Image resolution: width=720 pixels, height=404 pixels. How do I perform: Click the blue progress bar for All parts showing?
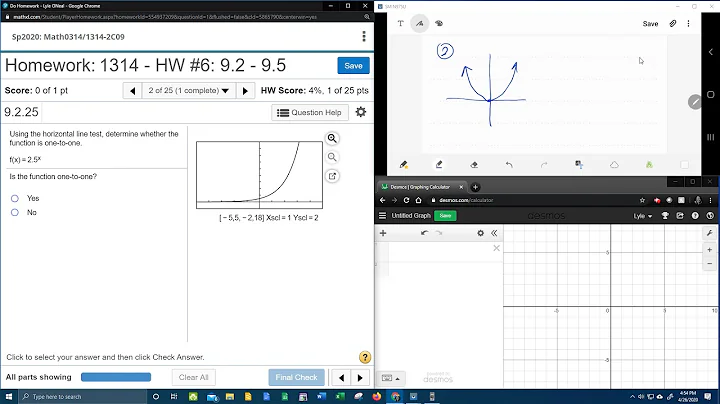point(116,377)
